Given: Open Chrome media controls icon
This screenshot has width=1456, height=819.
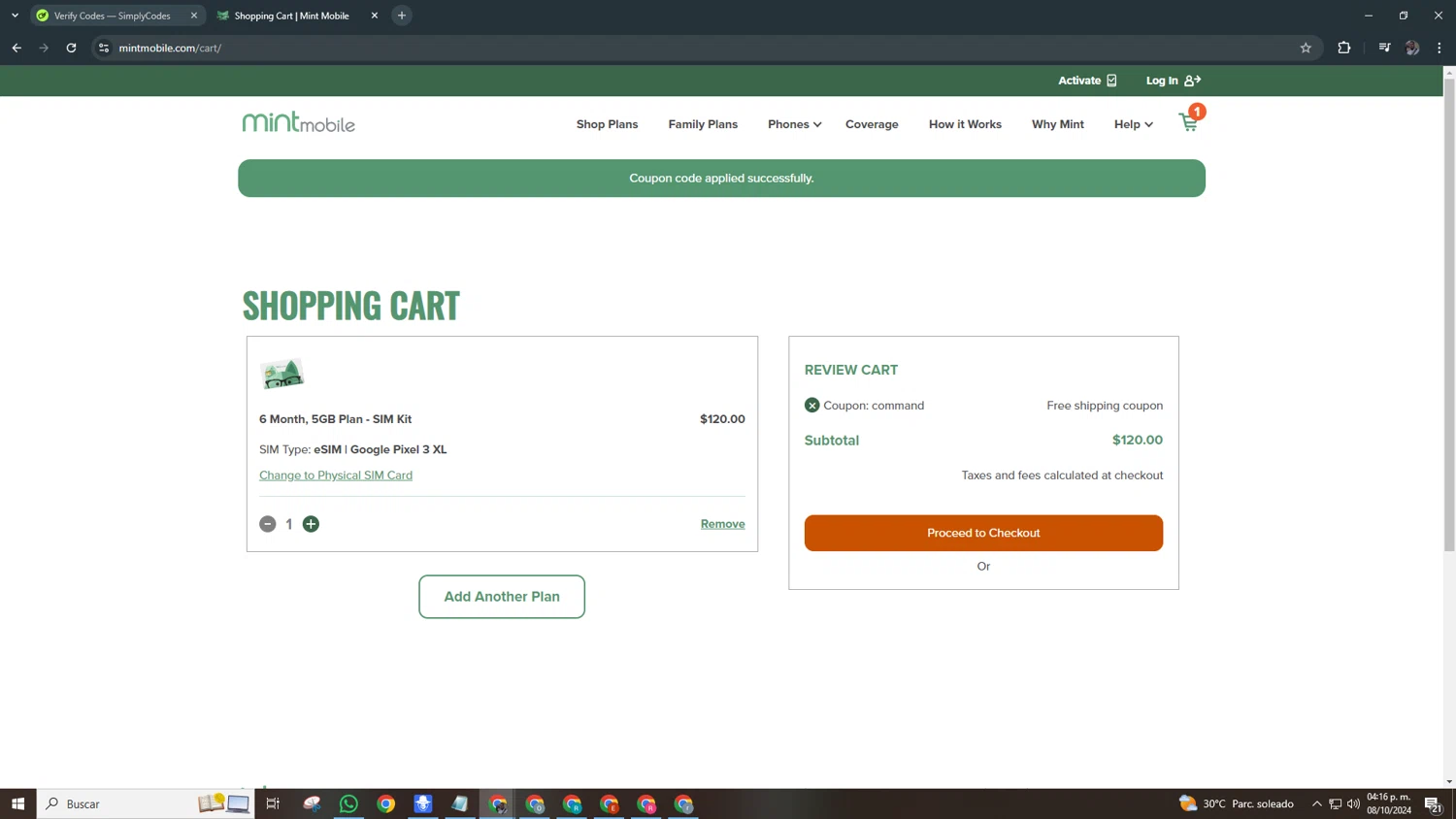Looking at the screenshot, I should 1384,48.
